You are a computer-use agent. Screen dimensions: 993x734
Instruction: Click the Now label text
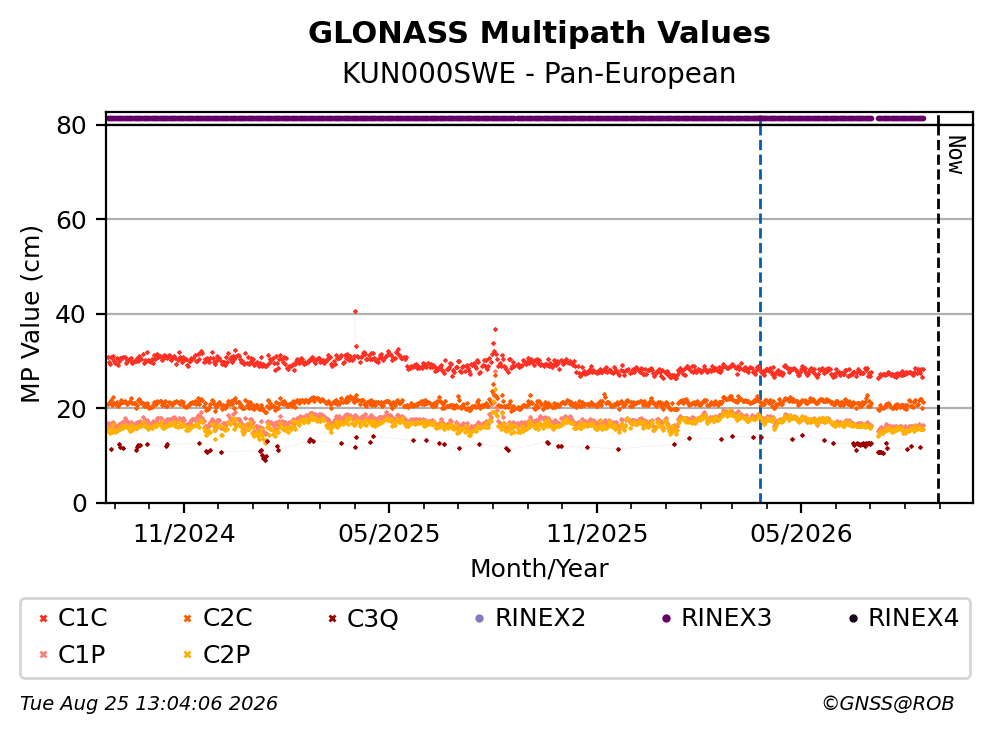(x=956, y=155)
